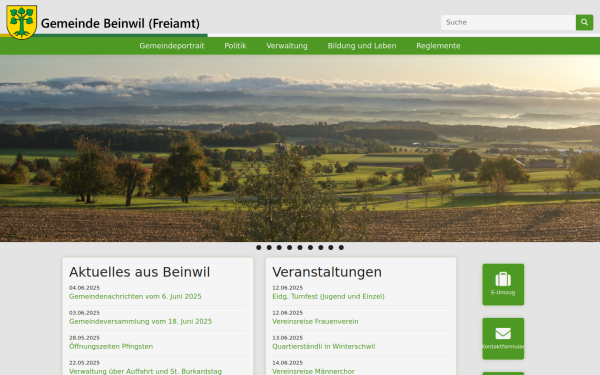Select the fourth slideshow dot

(290, 248)
